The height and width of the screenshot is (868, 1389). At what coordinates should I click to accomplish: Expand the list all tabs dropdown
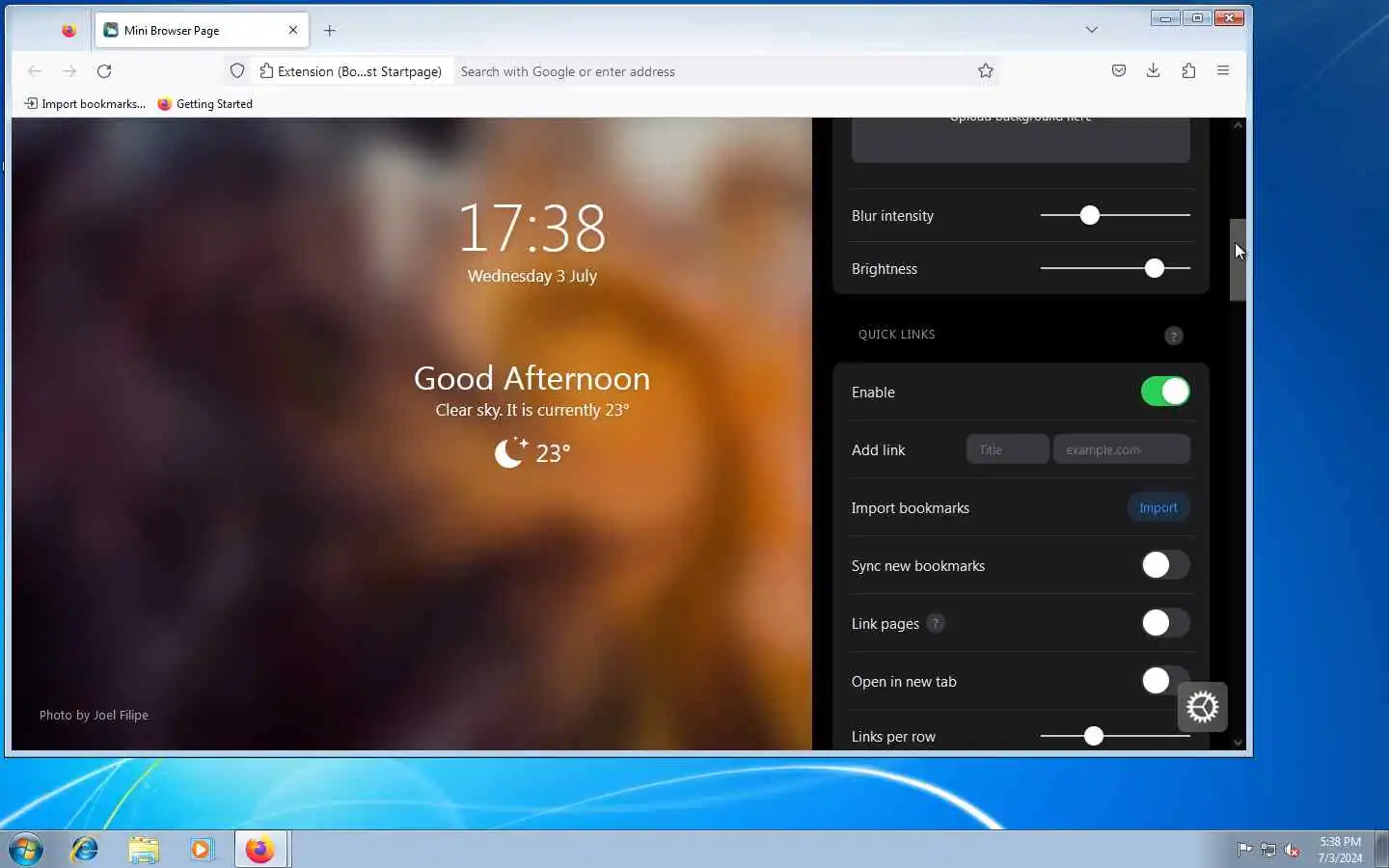tap(1091, 30)
